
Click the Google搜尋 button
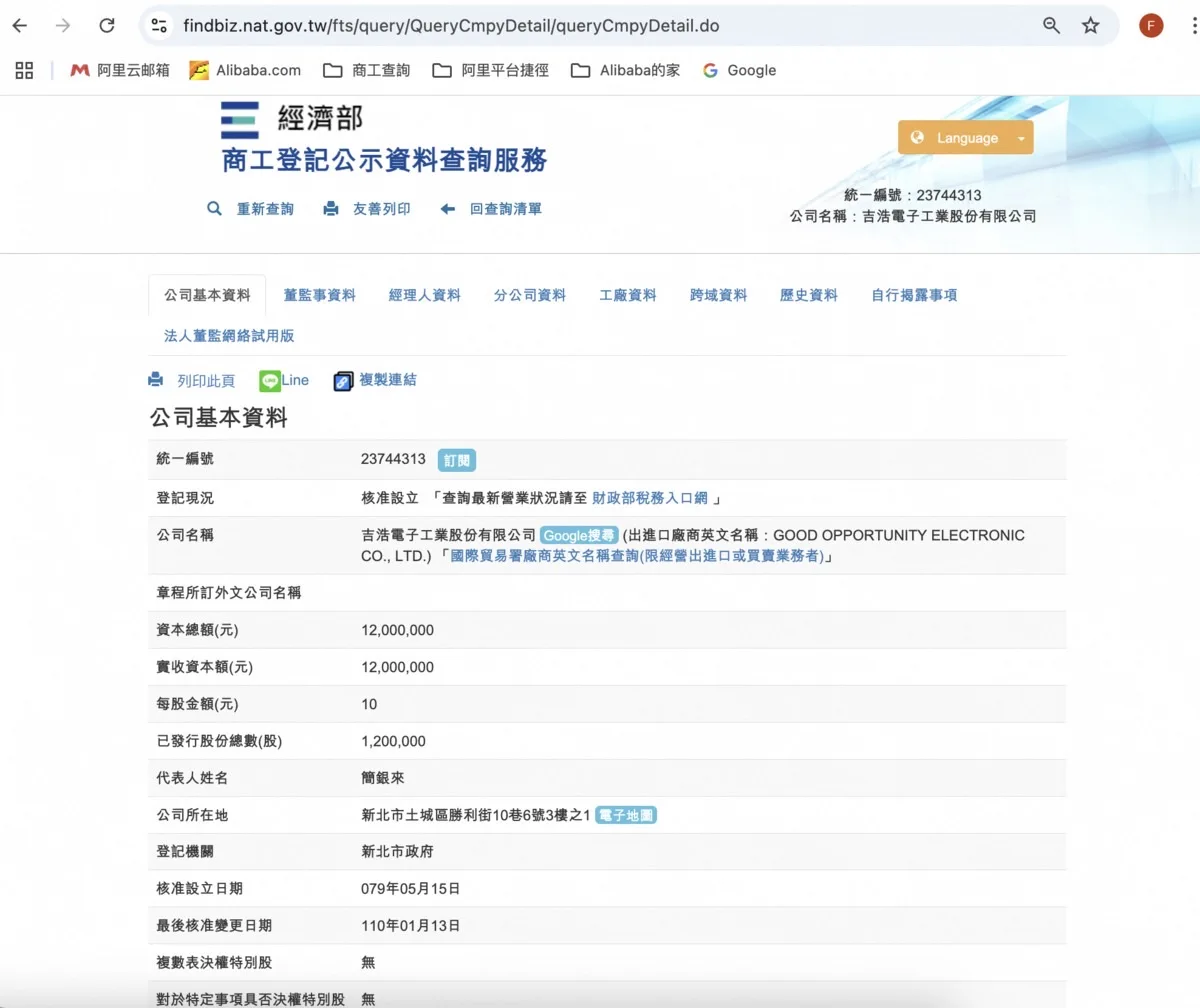tap(579, 535)
